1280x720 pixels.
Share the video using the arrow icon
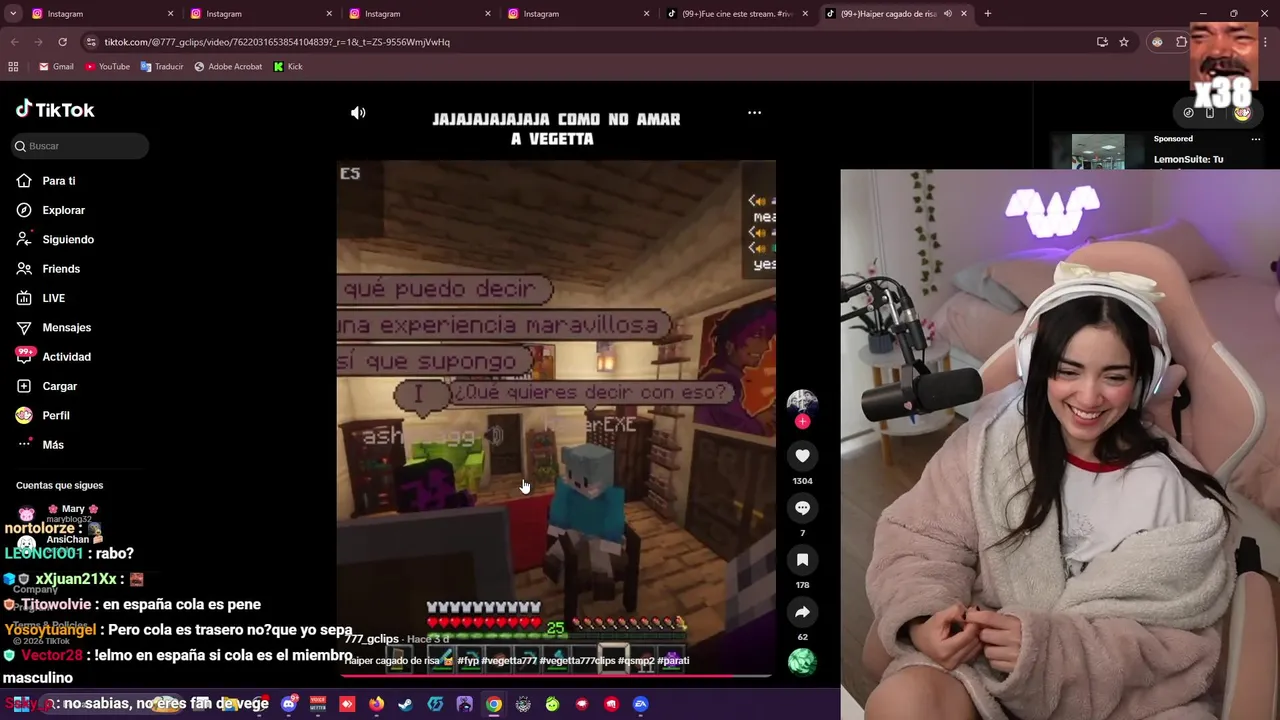click(802, 612)
